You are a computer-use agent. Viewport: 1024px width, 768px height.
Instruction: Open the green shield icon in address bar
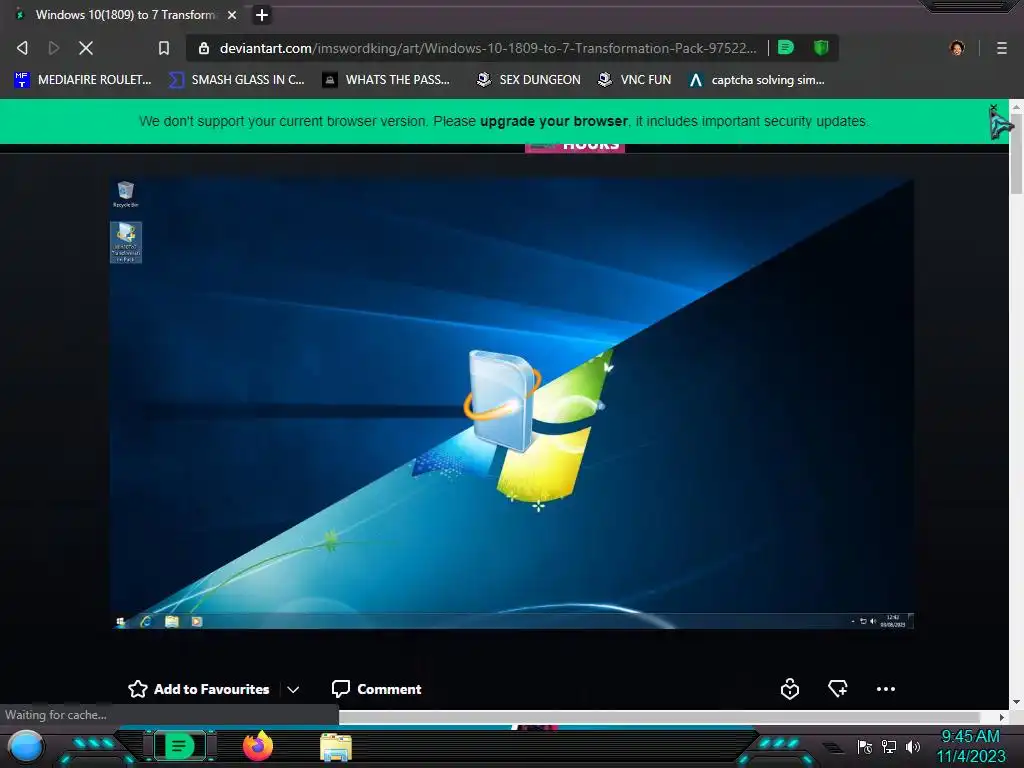pyautogui.click(x=821, y=48)
